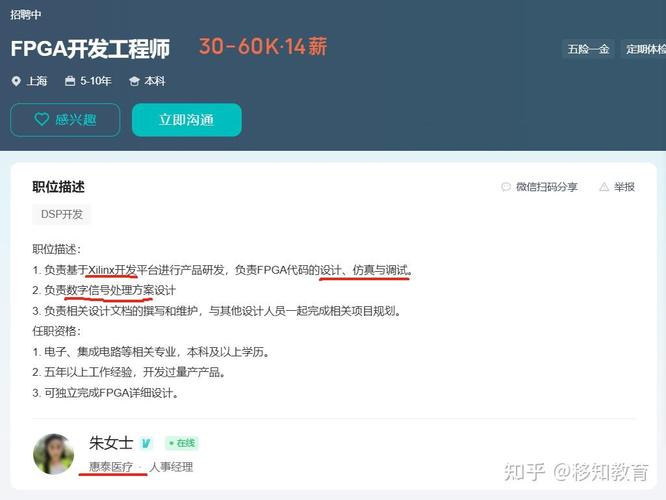This screenshot has height=500, width=666.
Task: Click the recruiter name 朱女士
Action: point(111,443)
